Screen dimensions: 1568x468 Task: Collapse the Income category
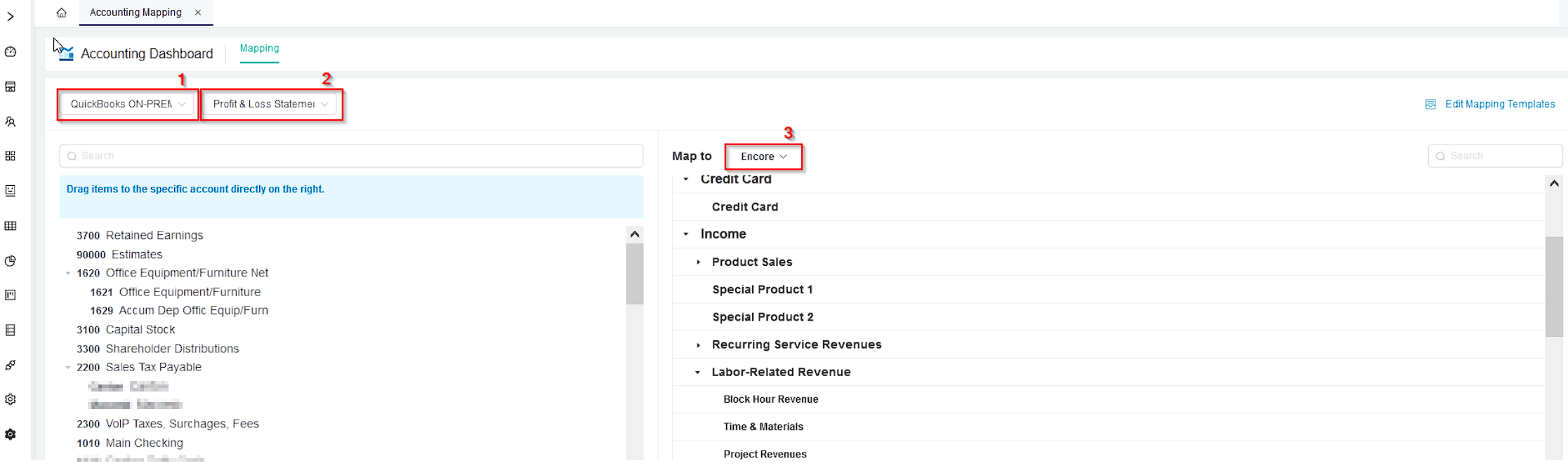[686, 234]
